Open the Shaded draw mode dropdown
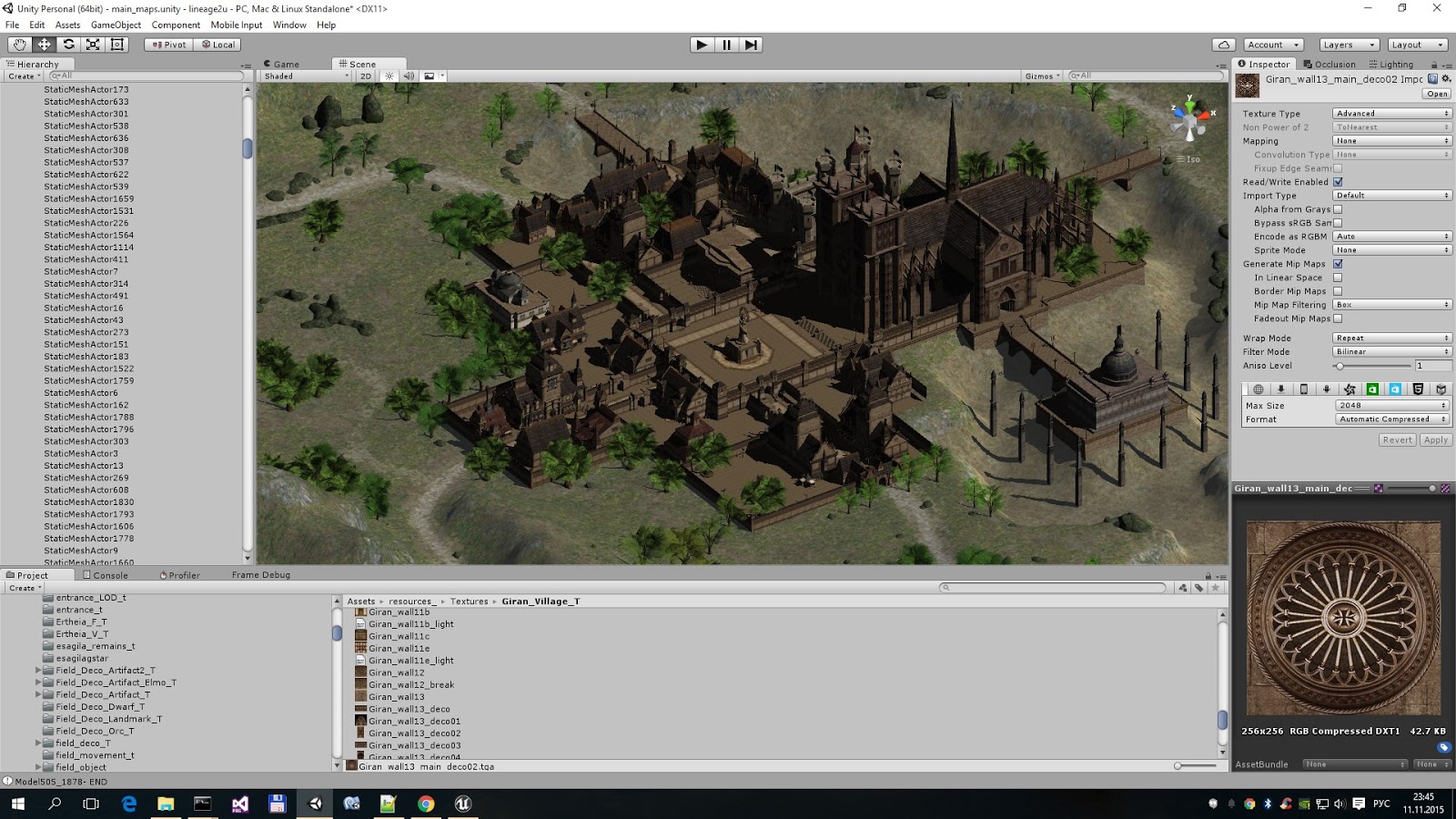The image size is (1456, 819). pos(300,76)
